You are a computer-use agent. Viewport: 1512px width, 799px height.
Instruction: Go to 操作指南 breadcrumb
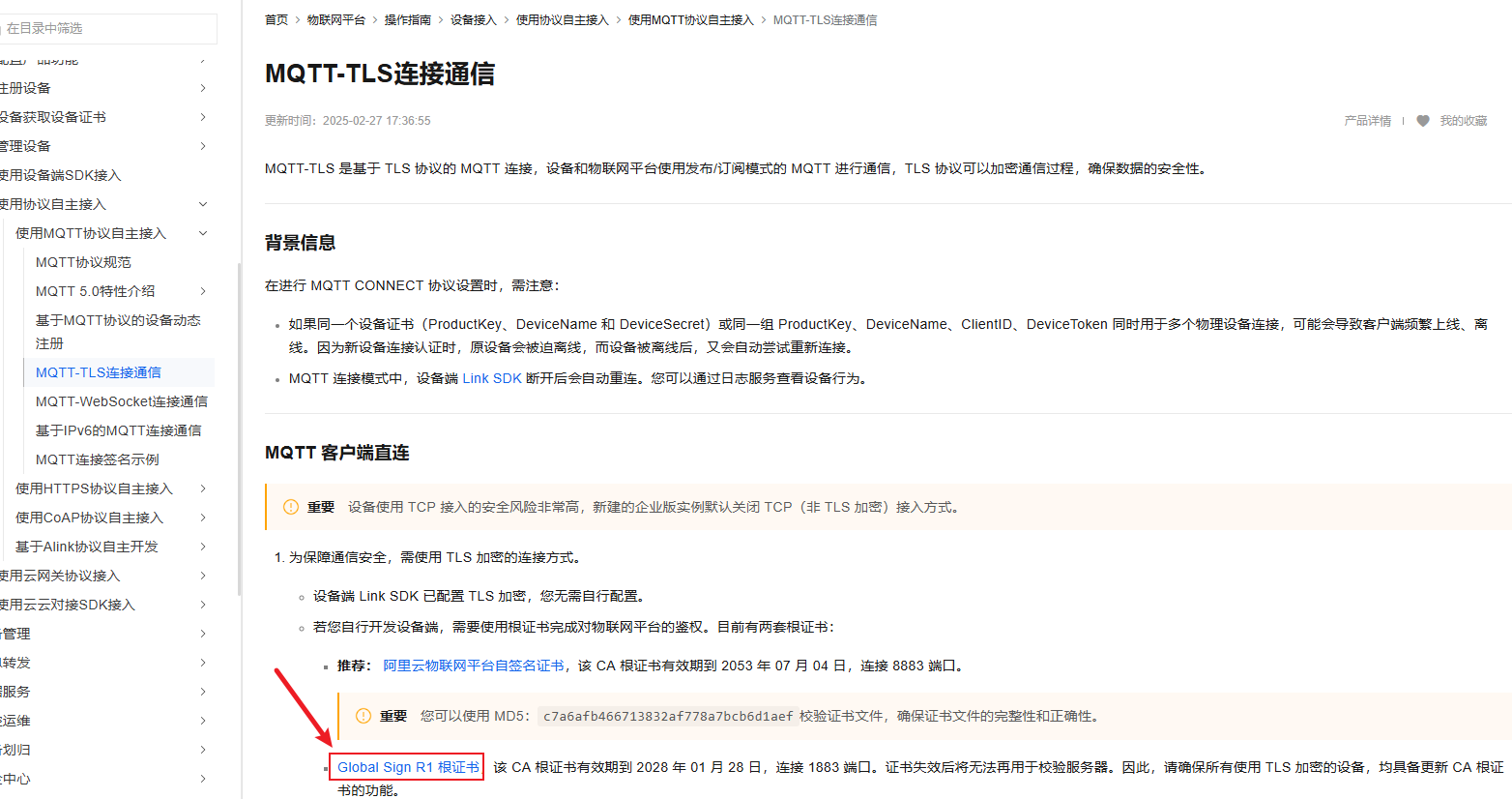pyautogui.click(x=408, y=19)
